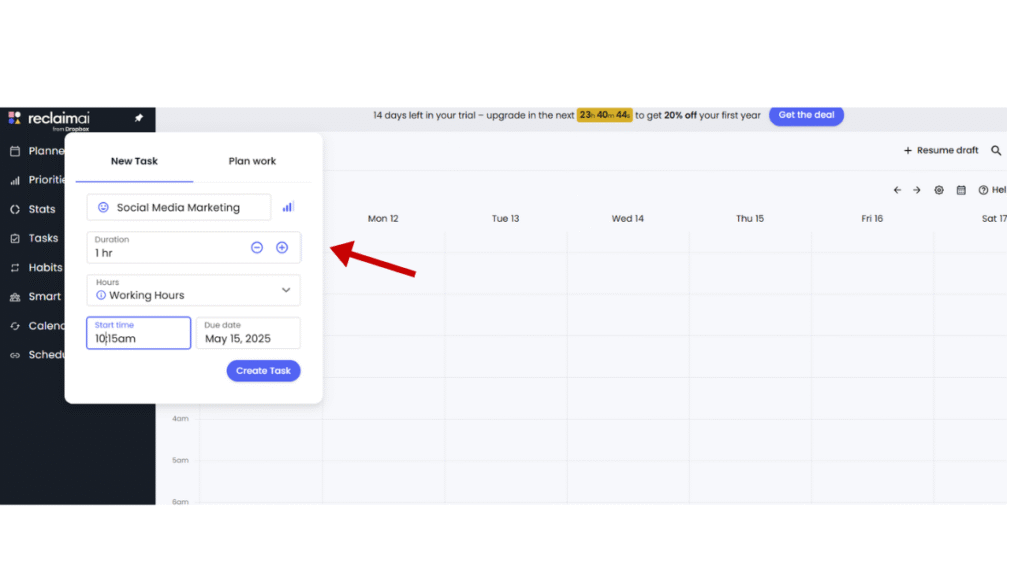Open search with the magnifier icon

coord(996,151)
